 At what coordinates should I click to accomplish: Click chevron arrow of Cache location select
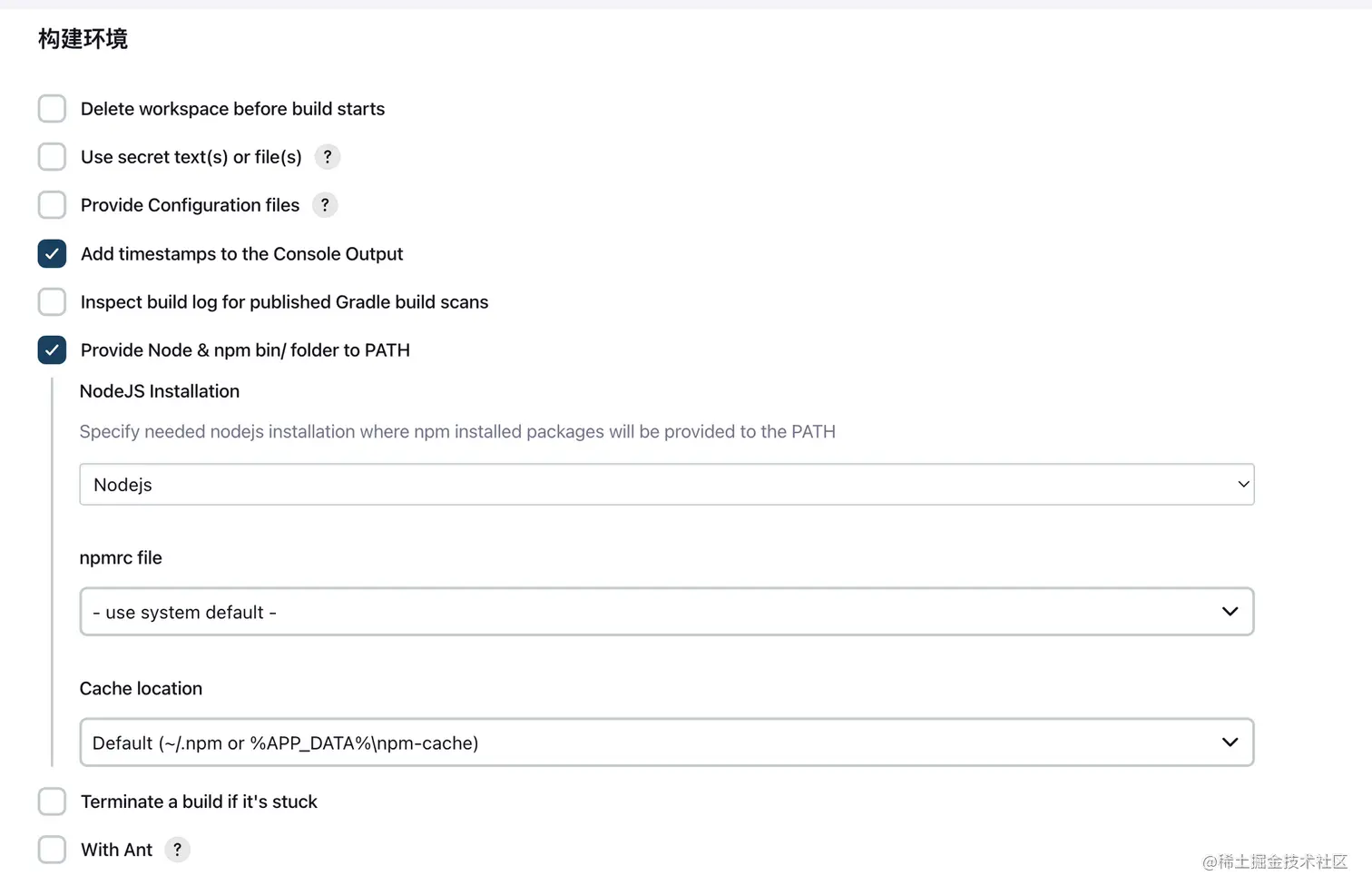coord(1230,743)
